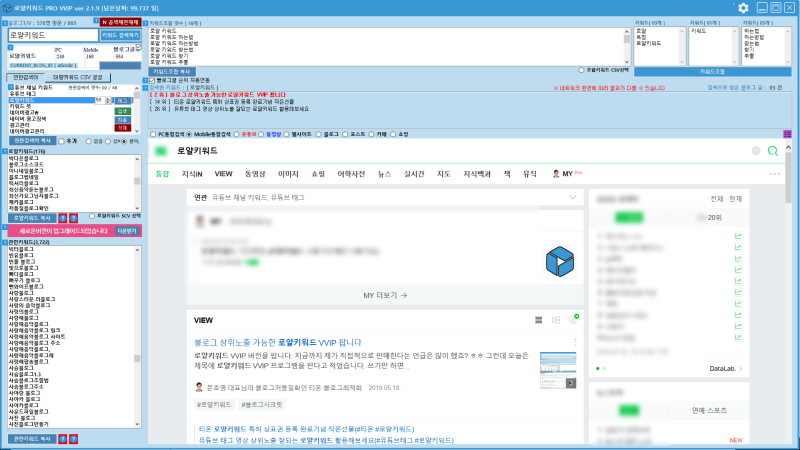
Task: Click the more tabs ellipsis in Naver nav
Action: (774, 174)
